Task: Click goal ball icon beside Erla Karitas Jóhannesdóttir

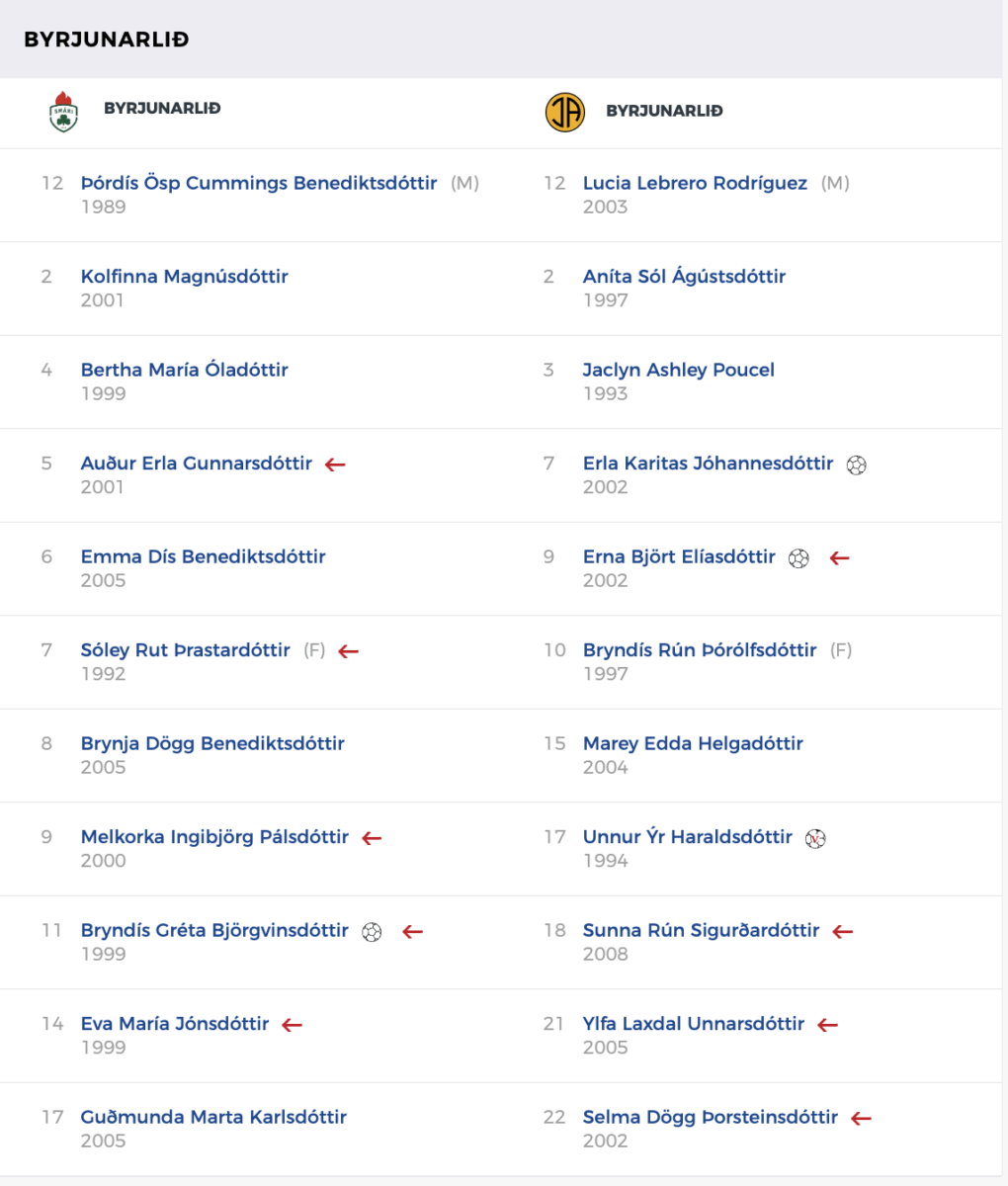Action: (x=857, y=465)
